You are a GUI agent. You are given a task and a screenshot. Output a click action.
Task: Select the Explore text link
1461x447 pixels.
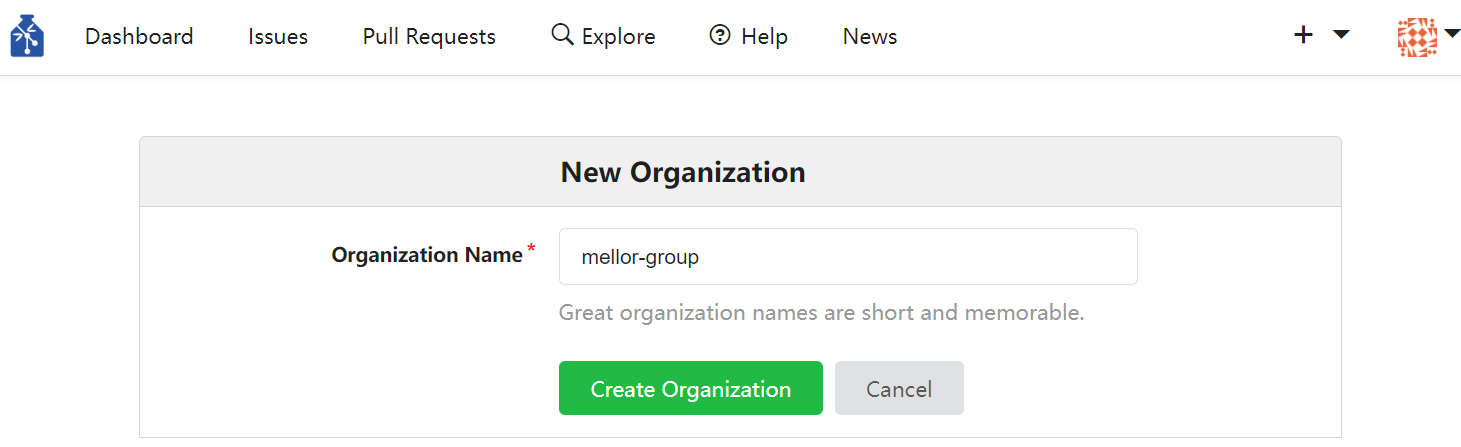coord(619,36)
